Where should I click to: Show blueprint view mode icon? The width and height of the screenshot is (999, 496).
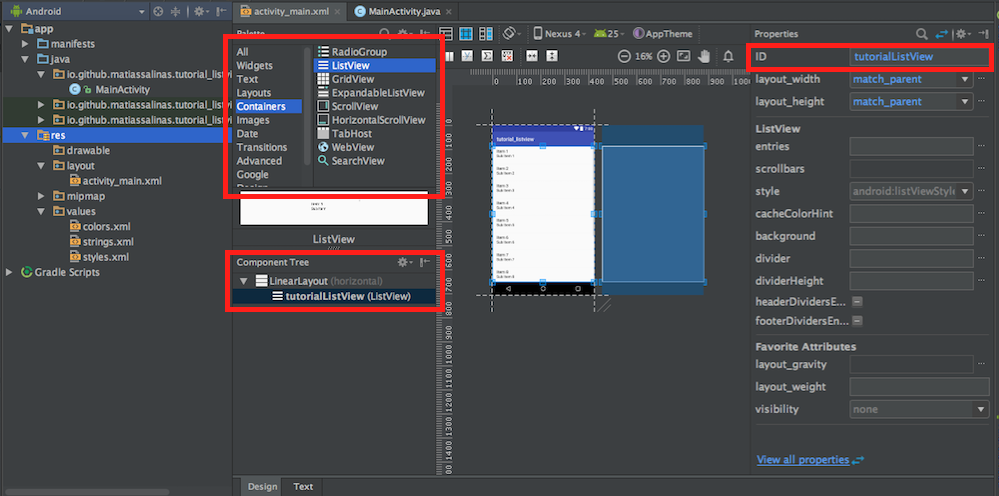[x=465, y=34]
